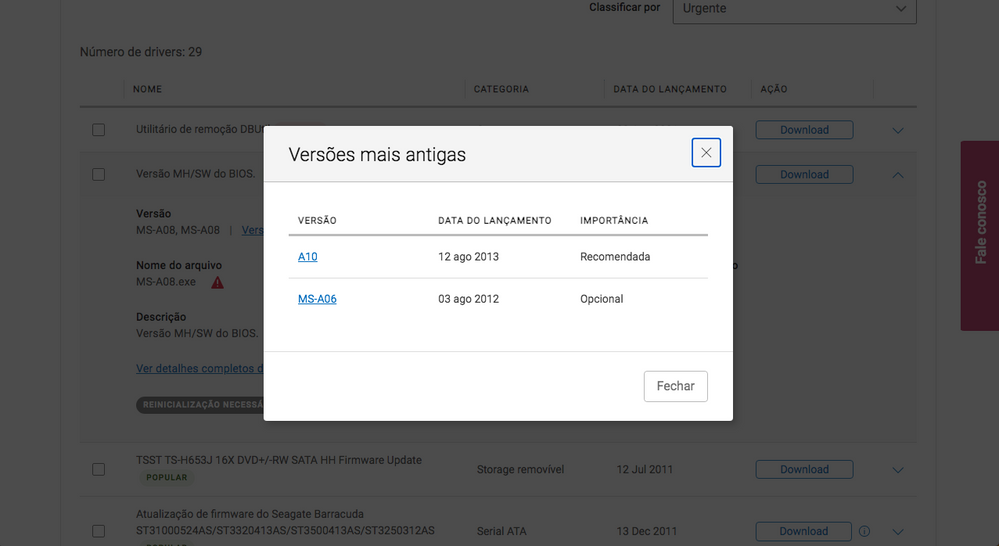Check the TSST TS-H653J firmware checkbox
The image size is (999, 546).
98,469
